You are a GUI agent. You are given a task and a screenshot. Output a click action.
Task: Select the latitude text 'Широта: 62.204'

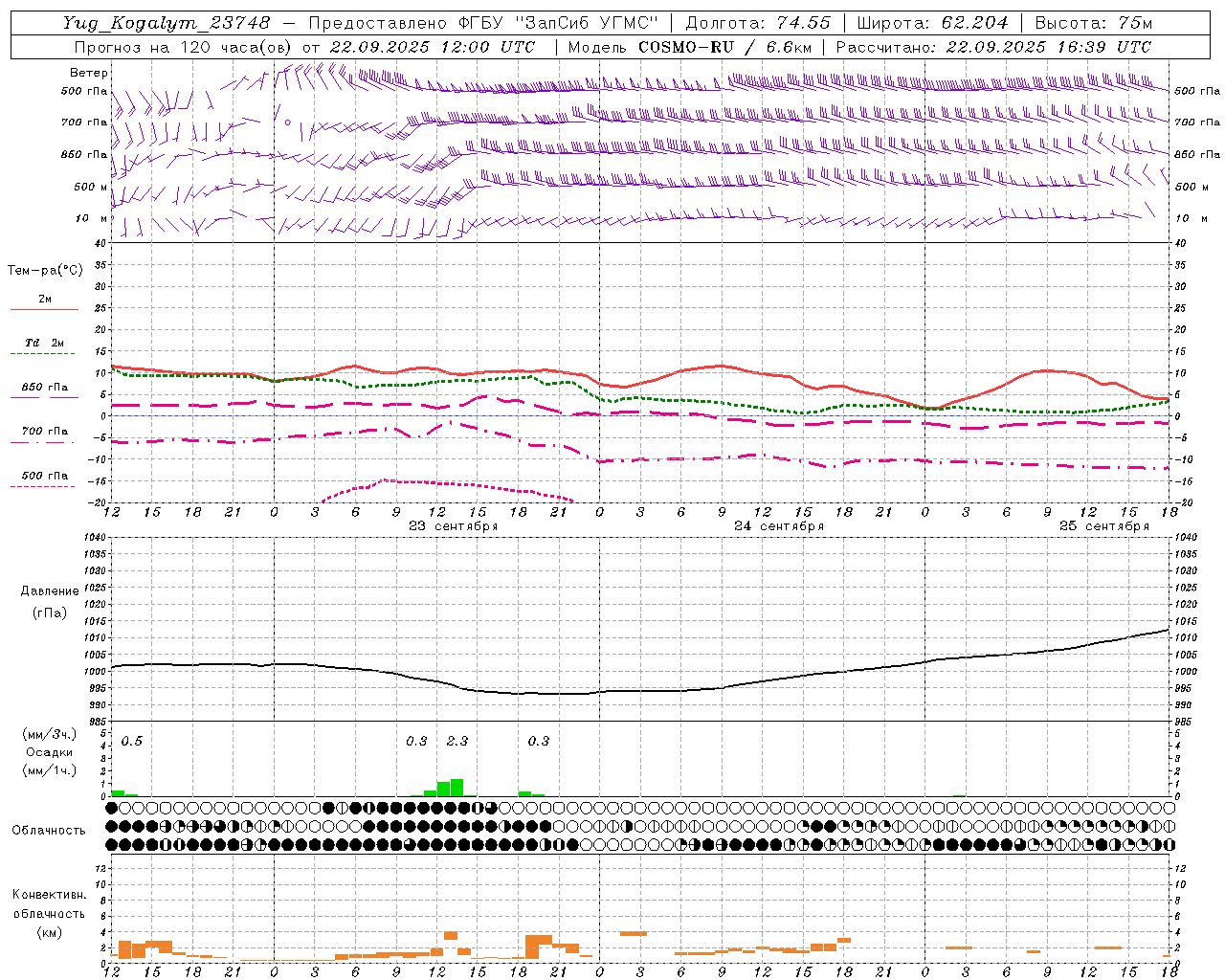tap(932, 23)
